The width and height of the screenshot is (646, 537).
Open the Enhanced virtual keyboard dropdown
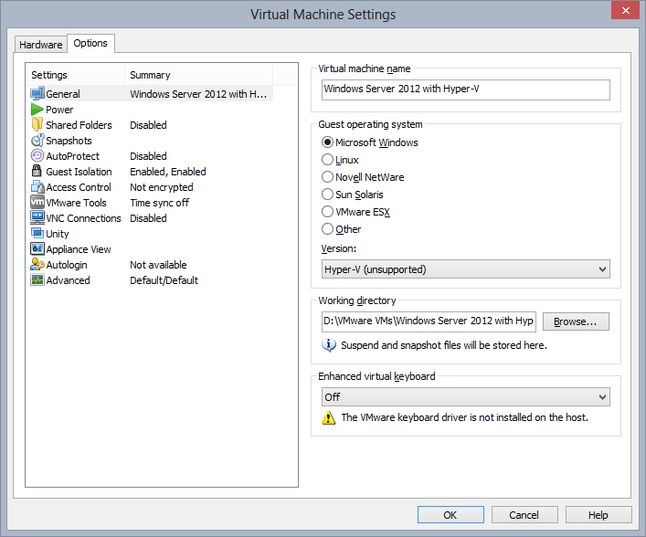[466, 397]
